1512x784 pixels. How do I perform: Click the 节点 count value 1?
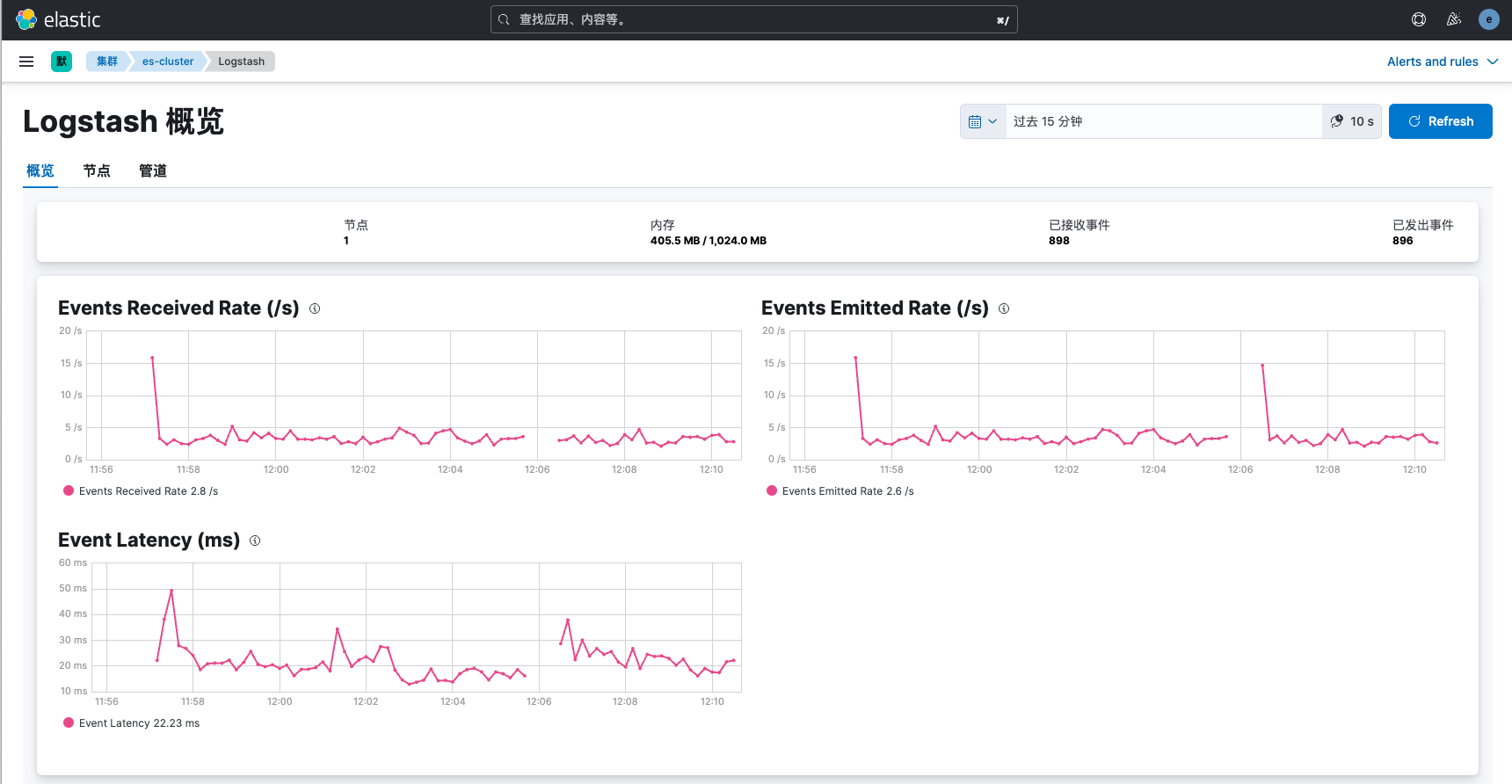(346, 241)
